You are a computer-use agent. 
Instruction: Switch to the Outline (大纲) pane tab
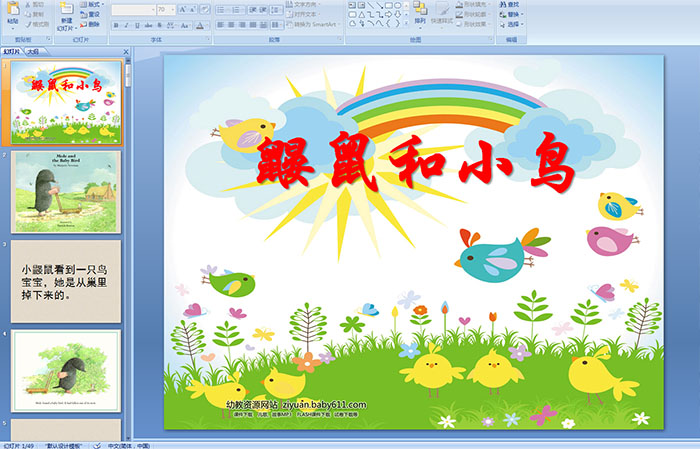pyautogui.click(x=33, y=52)
